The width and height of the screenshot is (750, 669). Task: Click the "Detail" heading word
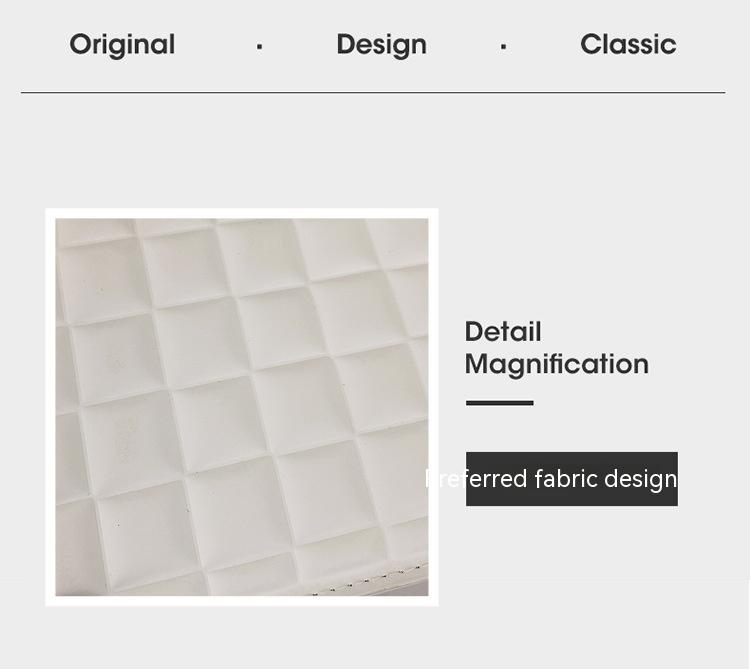coord(503,331)
